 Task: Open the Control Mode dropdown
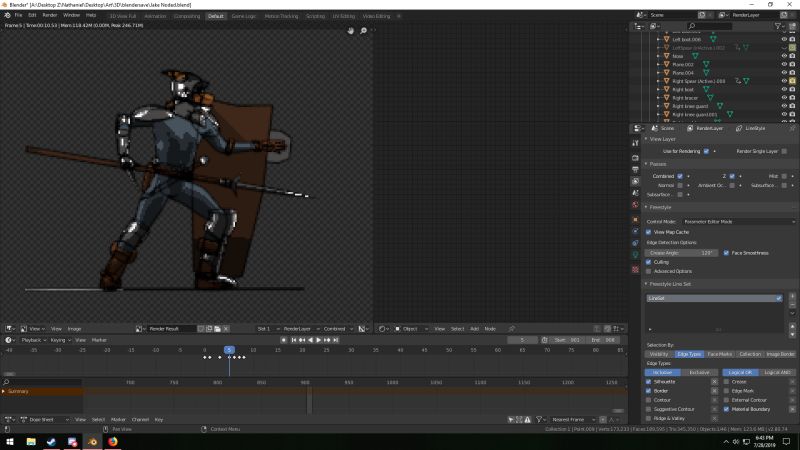click(739, 222)
